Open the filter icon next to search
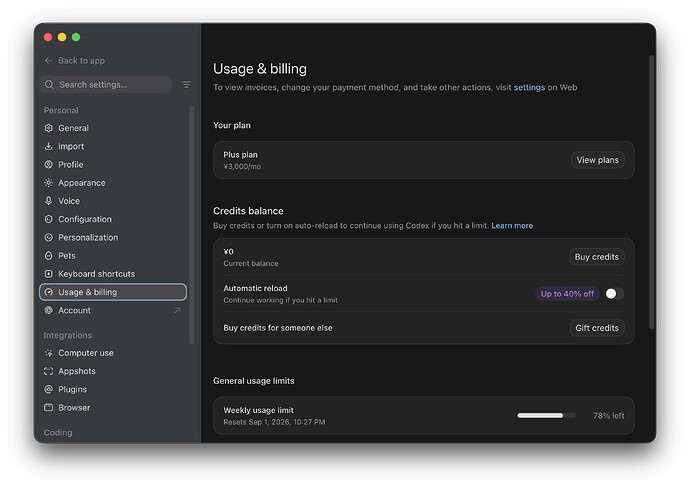Image resolution: width=690 pixels, height=487 pixels. 187,84
